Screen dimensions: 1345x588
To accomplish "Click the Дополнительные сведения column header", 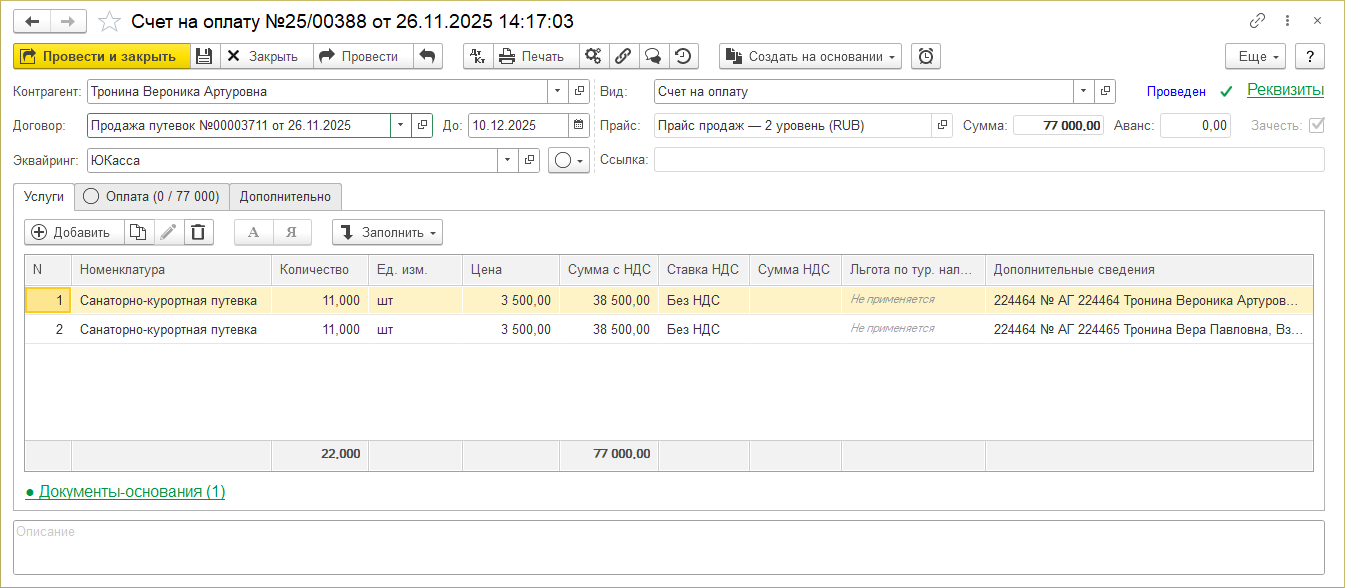I will [x=1149, y=269].
